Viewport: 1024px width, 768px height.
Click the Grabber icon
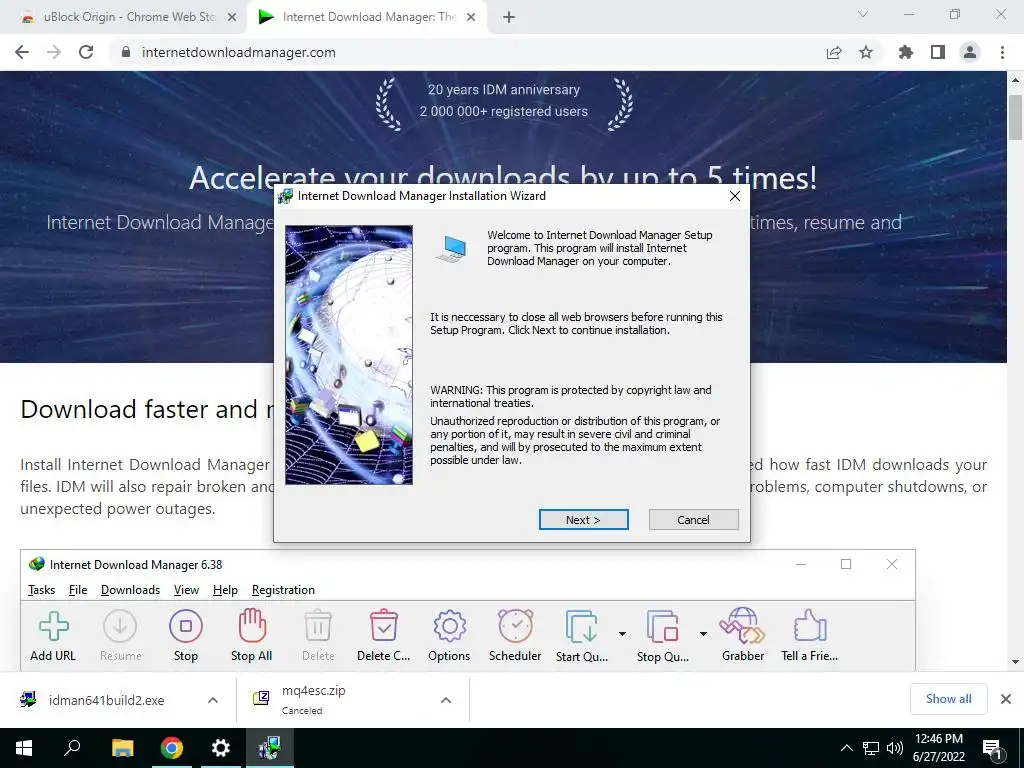click(743, 626)
